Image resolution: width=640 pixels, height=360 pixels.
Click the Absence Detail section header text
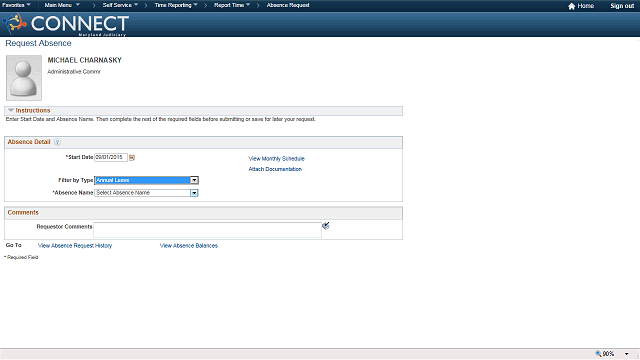[29, 142]
